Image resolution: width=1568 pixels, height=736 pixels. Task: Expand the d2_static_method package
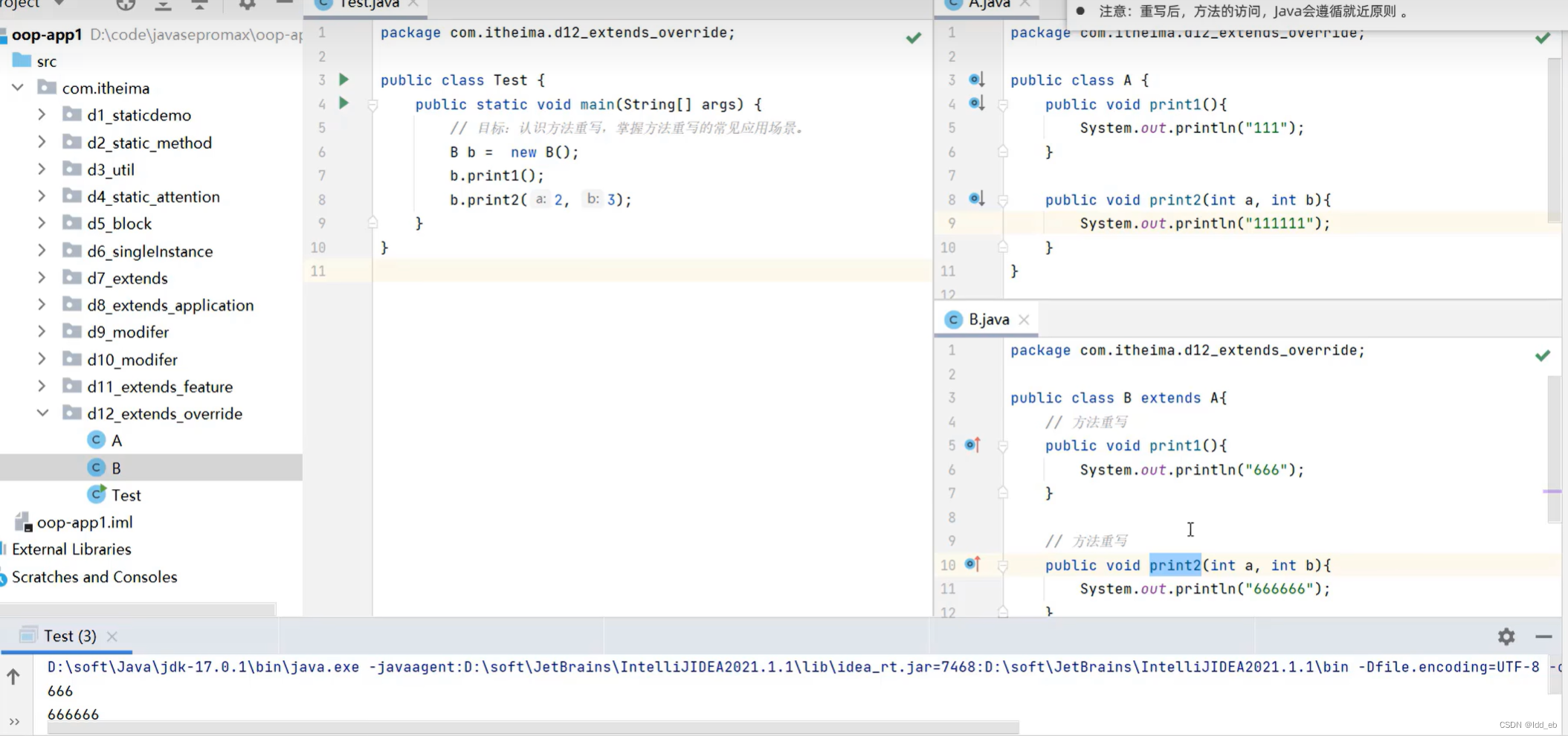[42, 142]
